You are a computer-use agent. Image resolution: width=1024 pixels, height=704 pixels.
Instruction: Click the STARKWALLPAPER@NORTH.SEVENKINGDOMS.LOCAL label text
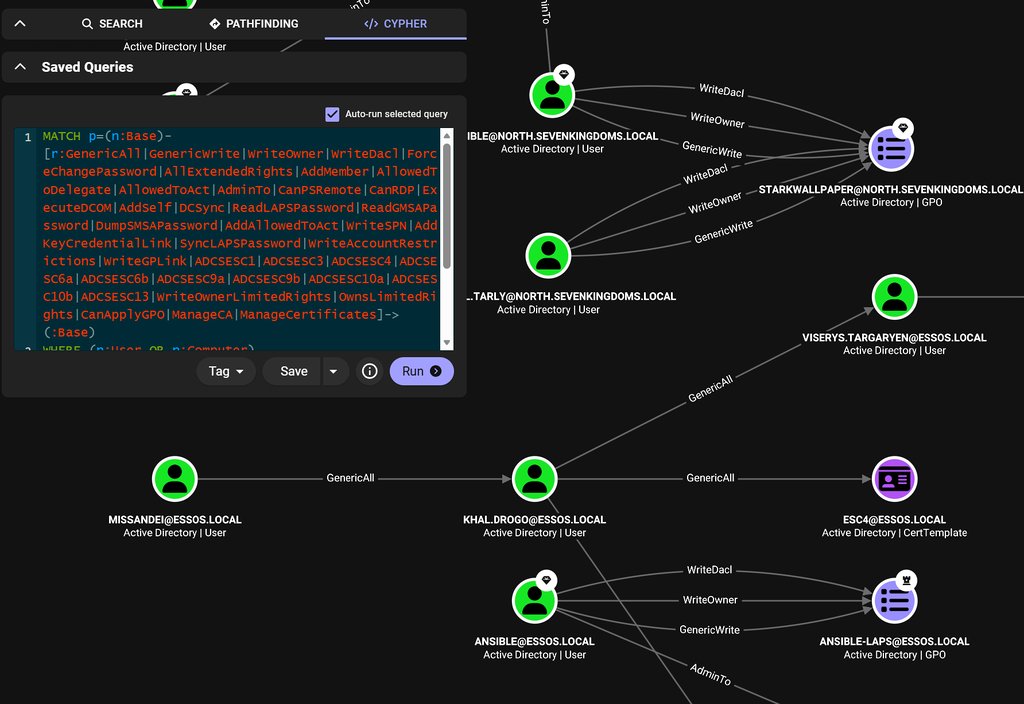coord(891,189)
